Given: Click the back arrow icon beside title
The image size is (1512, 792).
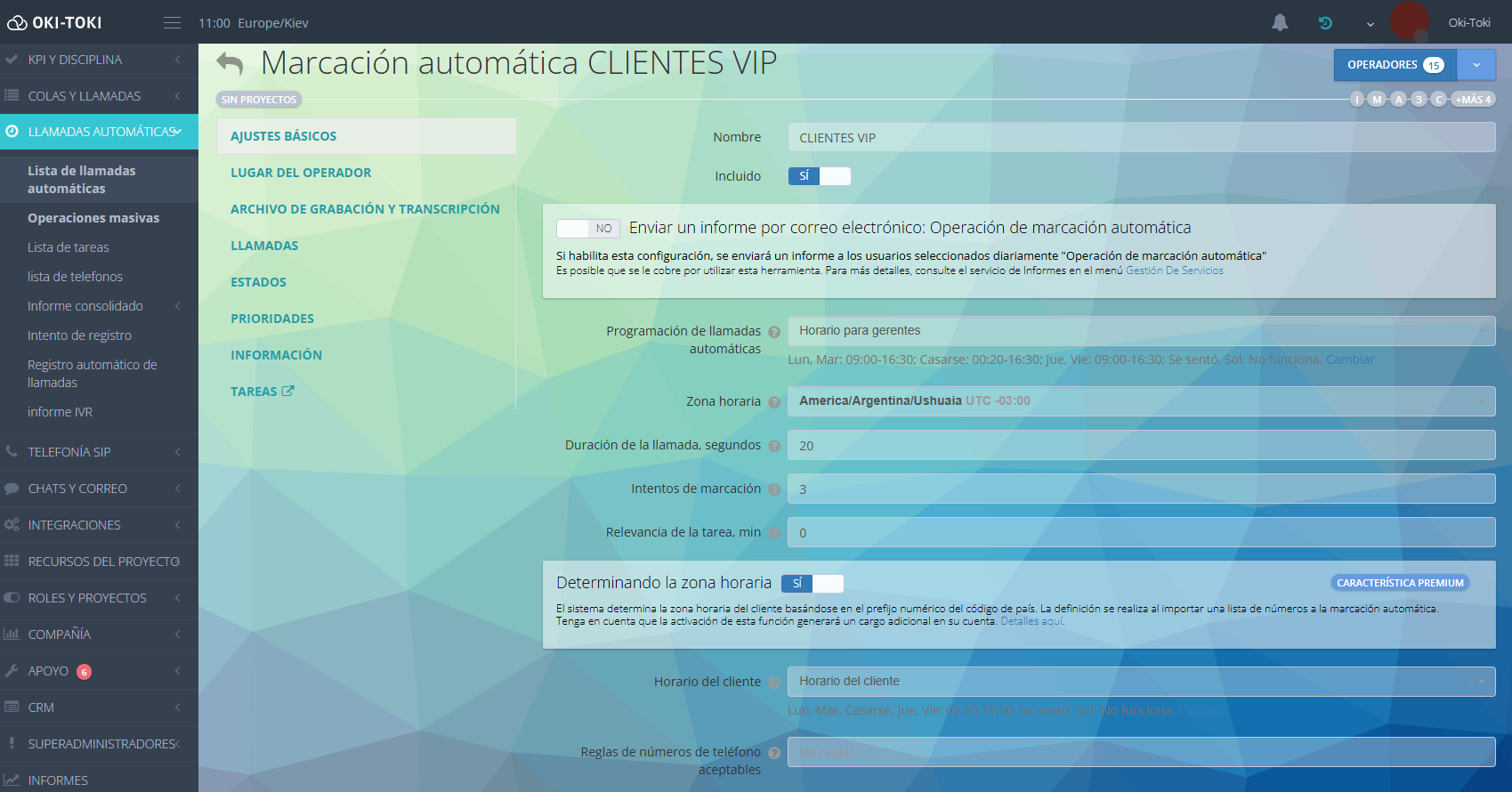Looking at the screenshot, I should point(230,64).
